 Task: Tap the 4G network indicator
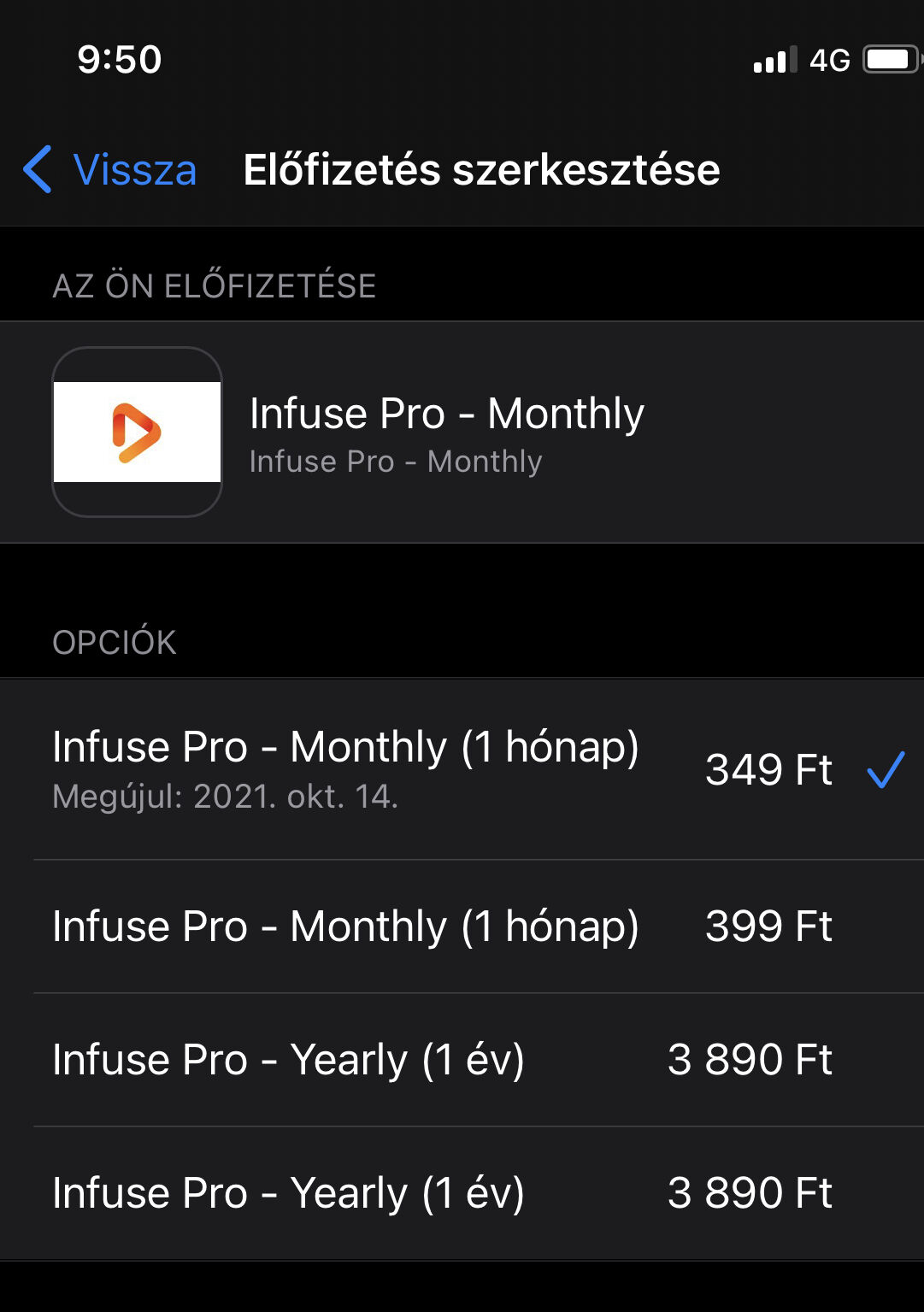click(x=829, y=60)
